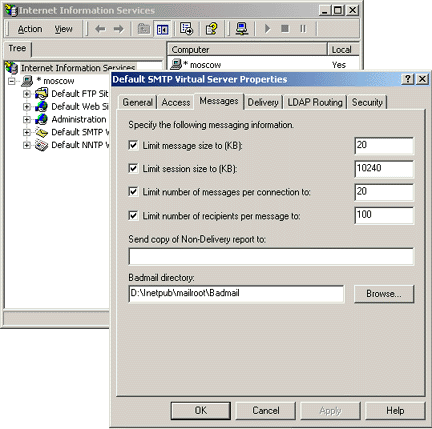This screenshot has height=429, width=432.
Task: Select the Messages tab
Action: point(219,101)
